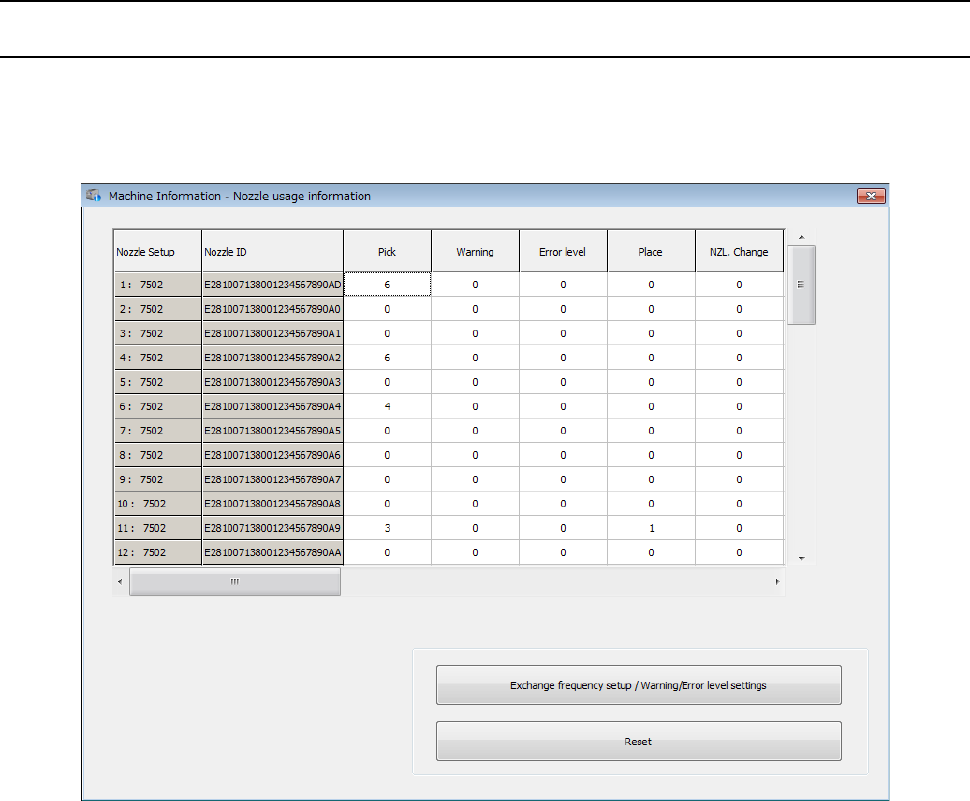
Task: Click the Warning cell for nozzle 1
Action: click(475, 285)
